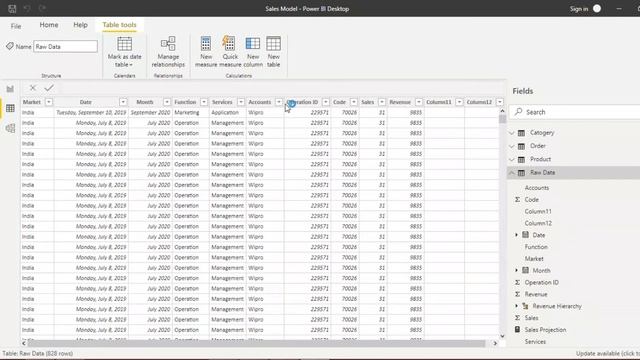Click Sign in link
The width and height of the screenshot is (640, 360).
coord(579,9)
